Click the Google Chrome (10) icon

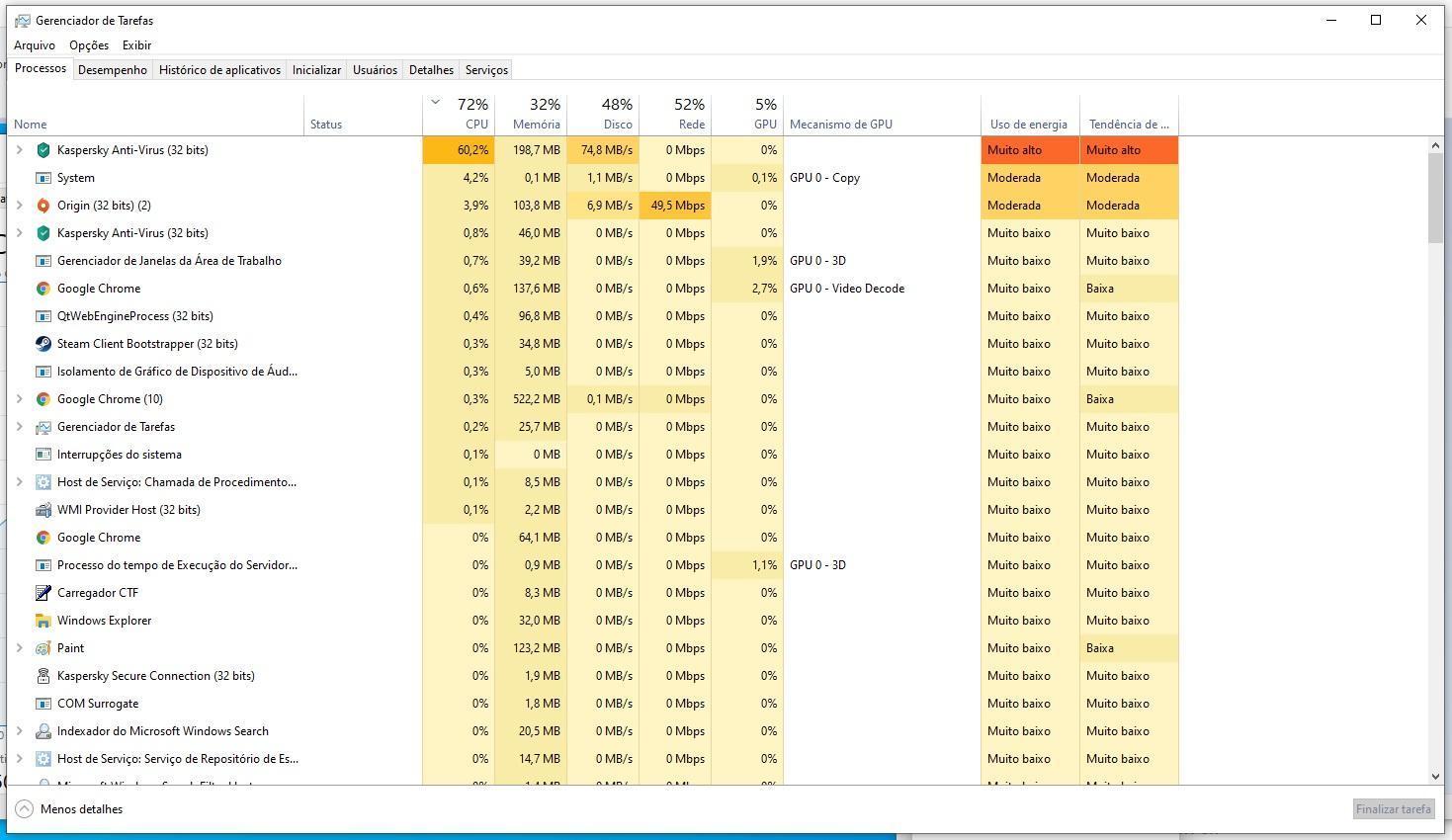[43, 399]
